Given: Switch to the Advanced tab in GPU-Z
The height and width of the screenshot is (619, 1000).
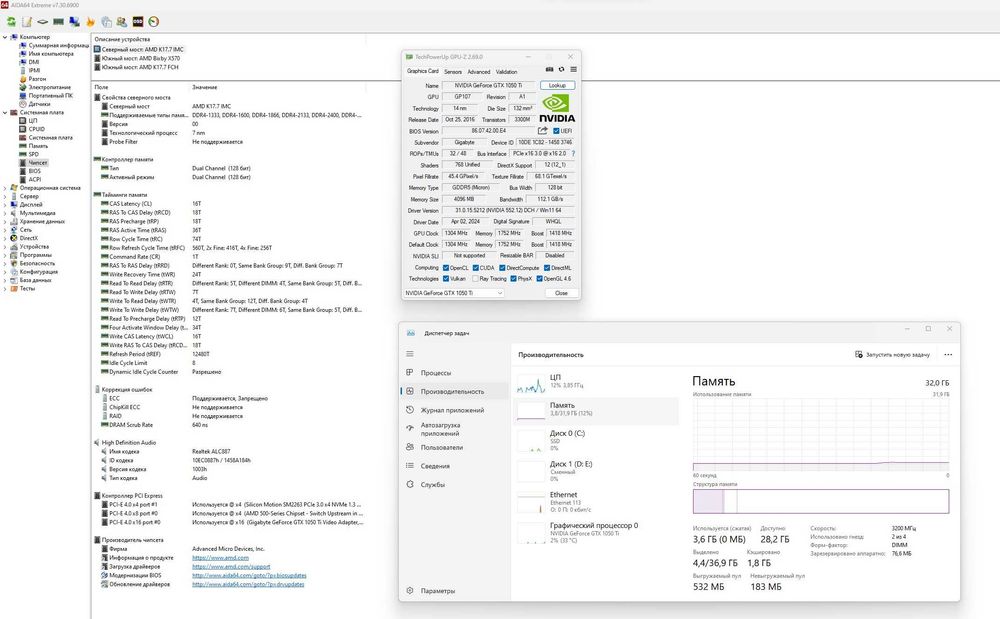Looking at the screenshot, I should pyautogui.click(x=478, y=71).
